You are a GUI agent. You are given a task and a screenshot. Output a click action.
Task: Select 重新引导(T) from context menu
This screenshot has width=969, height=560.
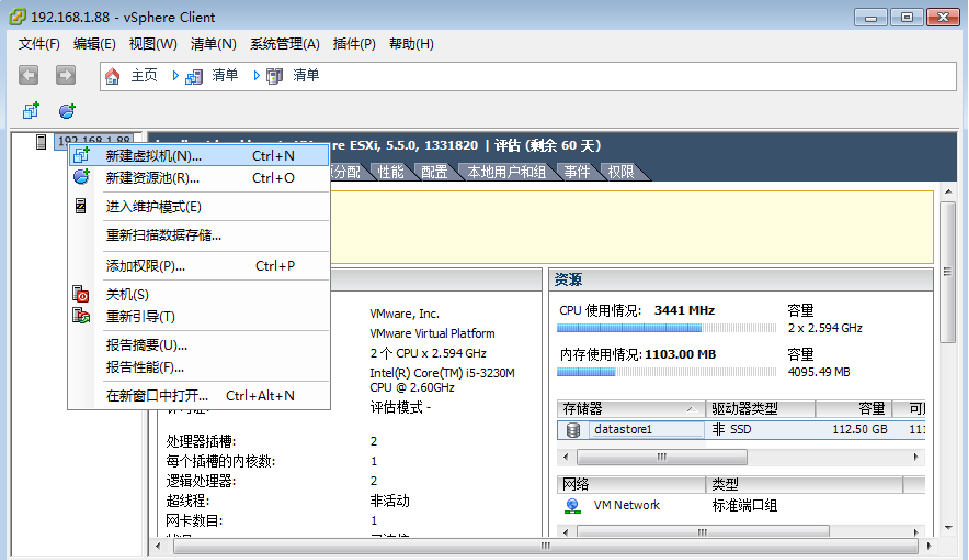[199, 316]
